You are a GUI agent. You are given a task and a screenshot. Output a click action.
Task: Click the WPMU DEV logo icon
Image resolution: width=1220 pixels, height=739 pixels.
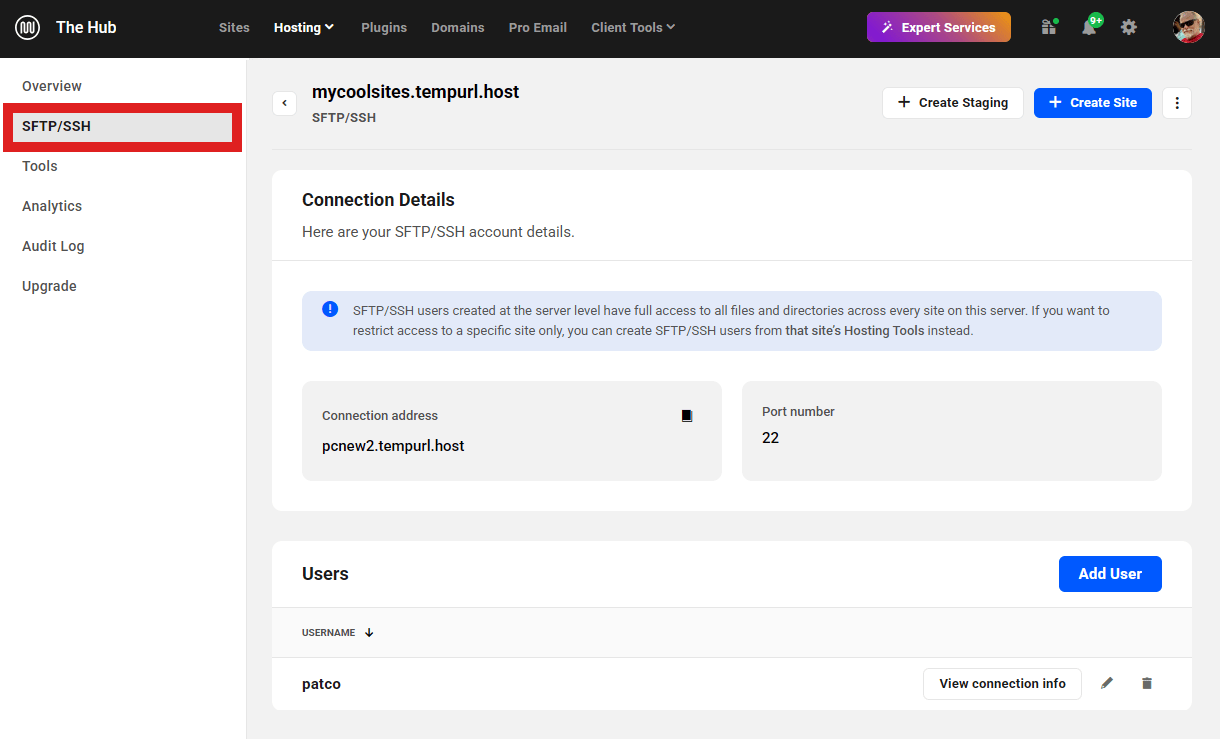pos(27,27)
